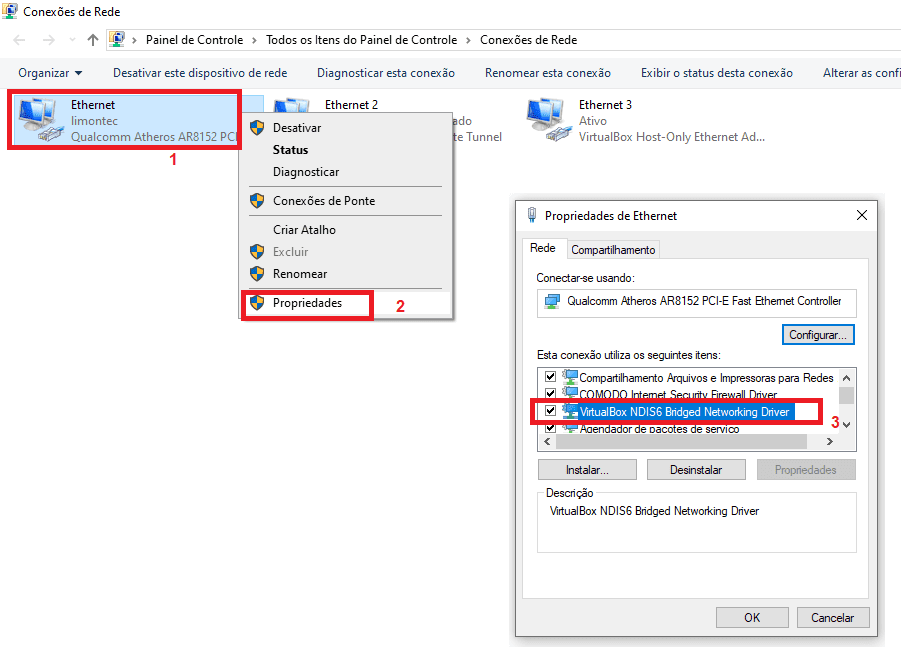Viewport: 901px width, 655px height.
Task: Choose Desativar in context menu
Action: 345,128
